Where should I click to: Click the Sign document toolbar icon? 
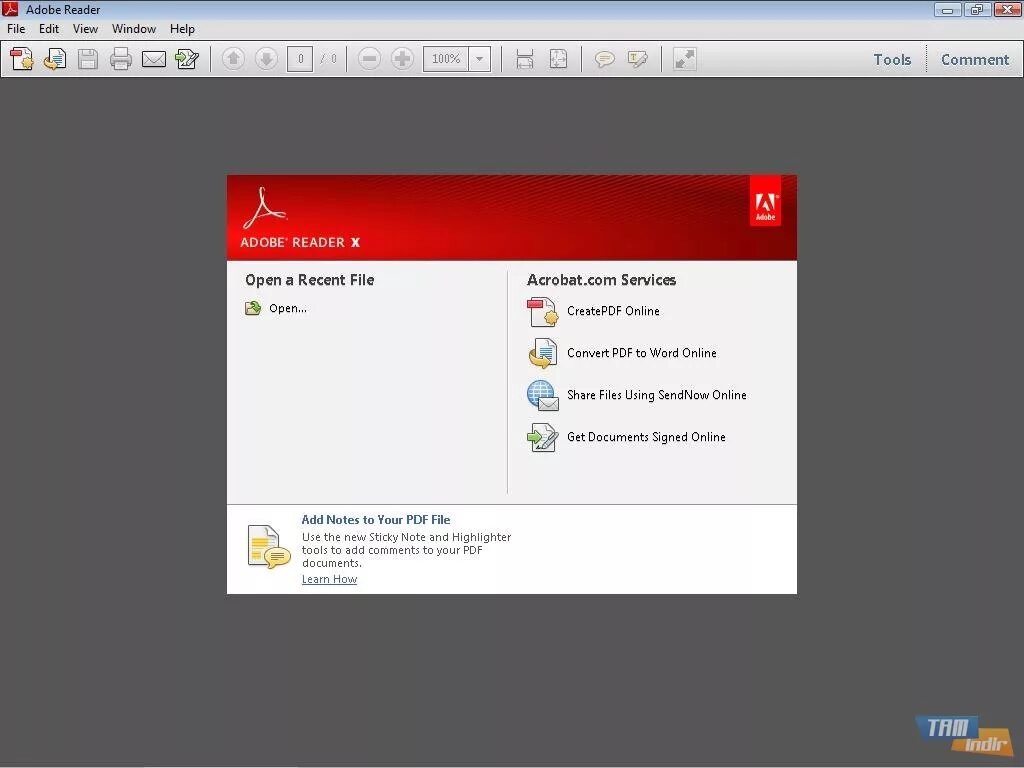(x=187, y=59)
